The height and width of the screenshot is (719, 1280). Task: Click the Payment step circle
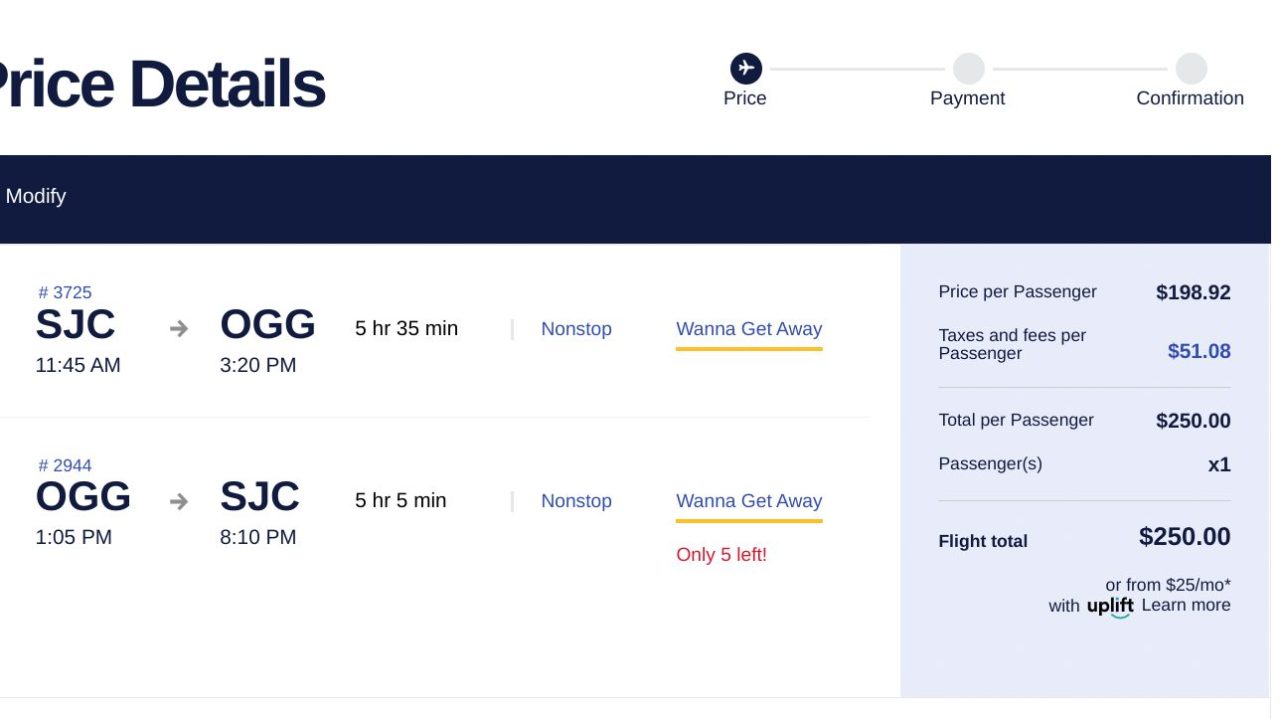968,68
